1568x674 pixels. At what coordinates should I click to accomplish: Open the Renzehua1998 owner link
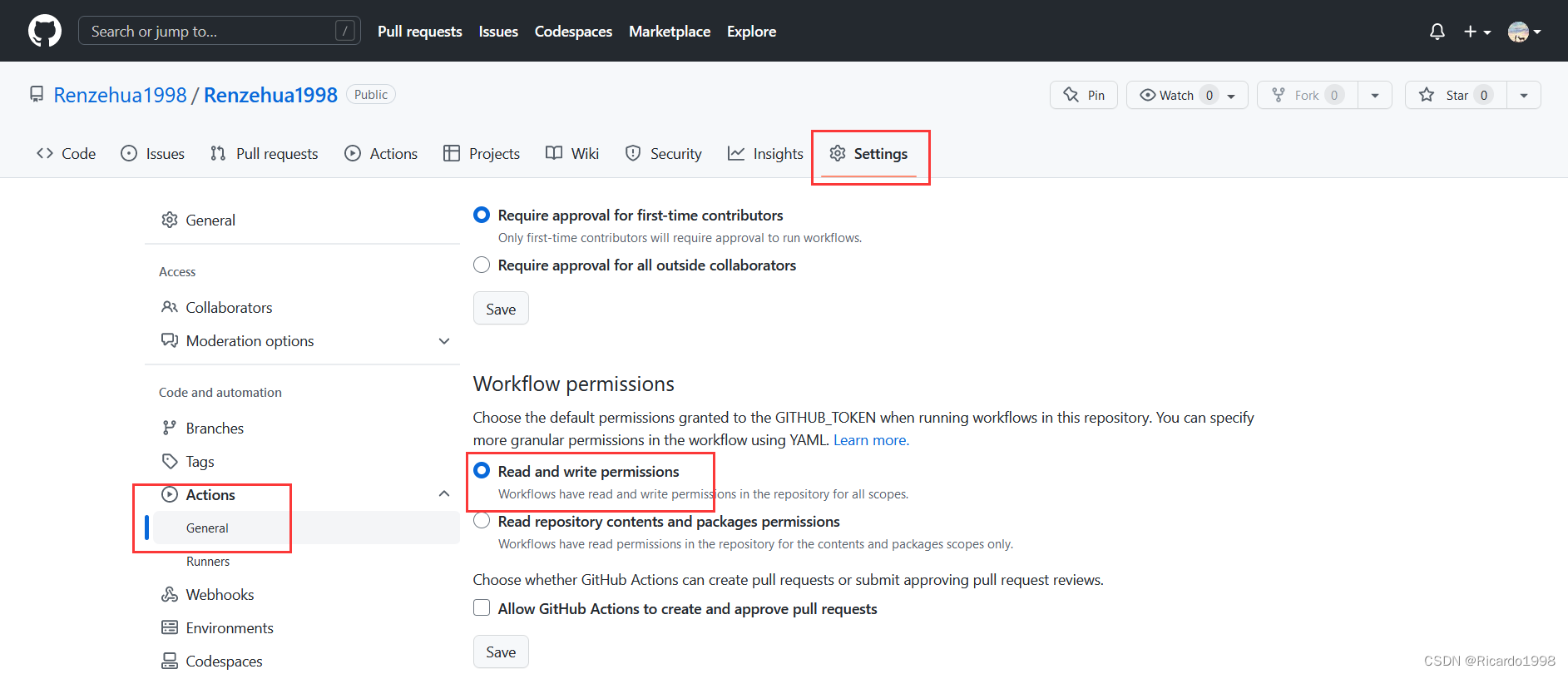120,95
